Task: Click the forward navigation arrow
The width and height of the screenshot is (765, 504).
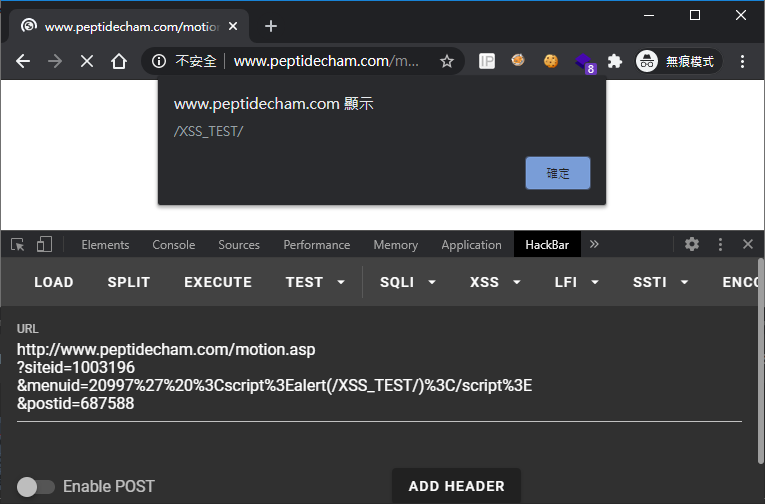Action: pyautogui.click(x=55, y=61)
